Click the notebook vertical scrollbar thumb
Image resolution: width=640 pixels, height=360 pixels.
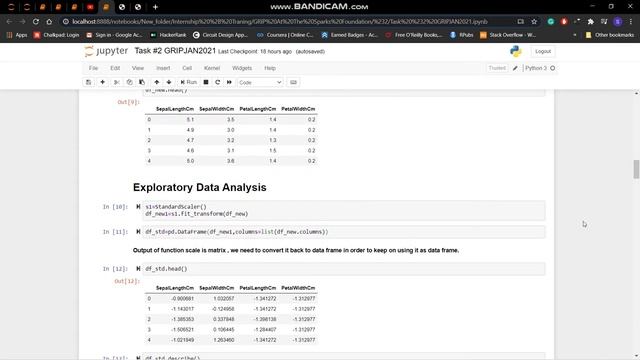(636, 169)
